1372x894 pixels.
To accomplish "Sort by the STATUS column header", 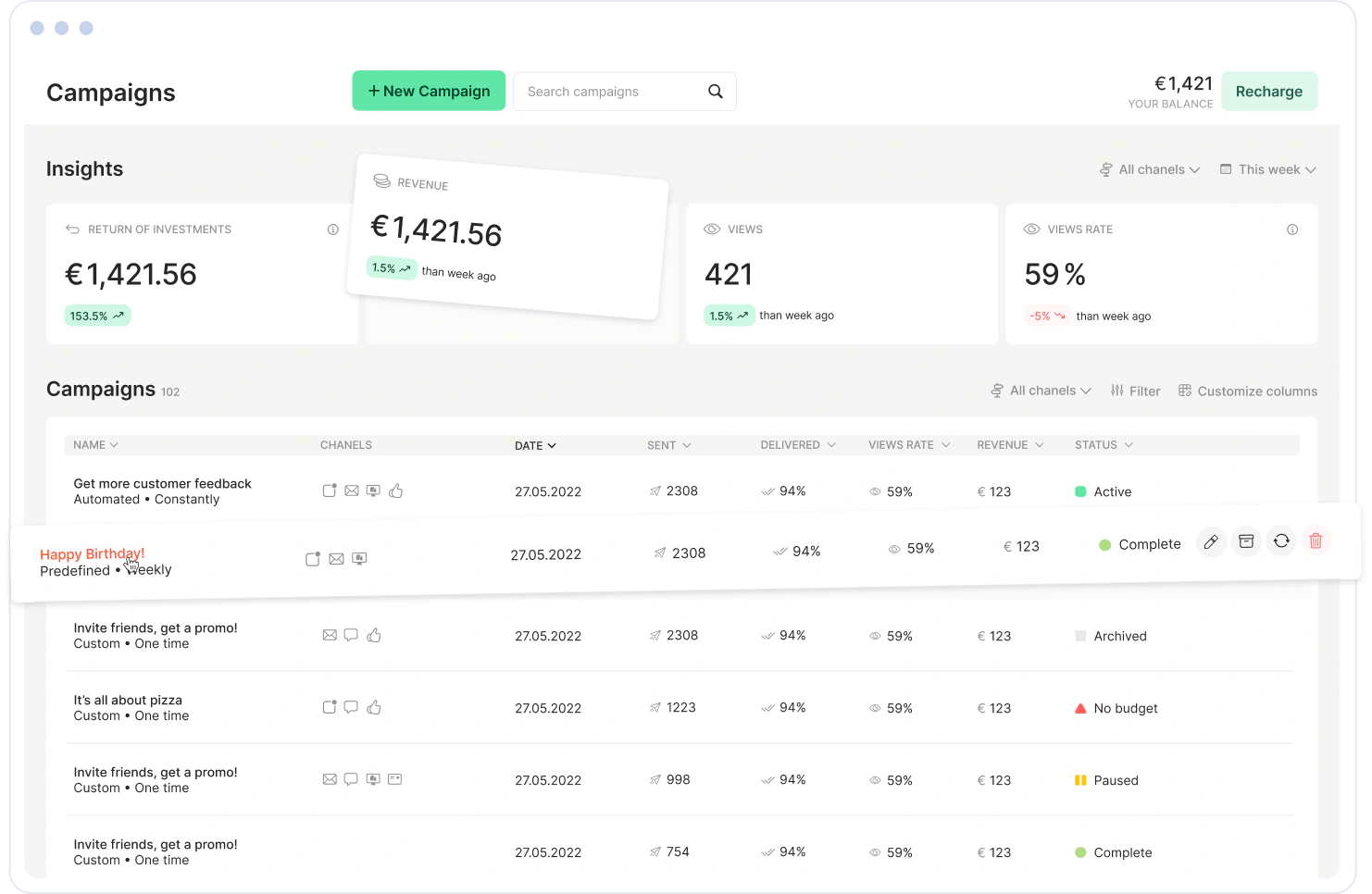I will coord(1104,445).
